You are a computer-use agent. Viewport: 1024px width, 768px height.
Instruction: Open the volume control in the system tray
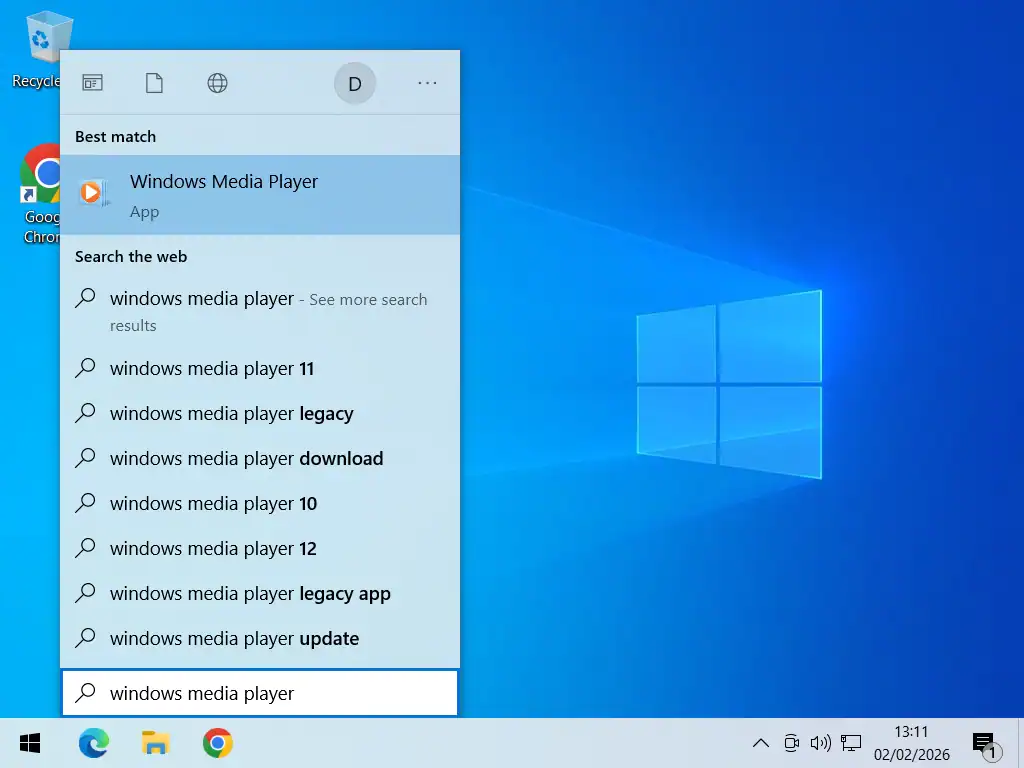tap(820, 743)
